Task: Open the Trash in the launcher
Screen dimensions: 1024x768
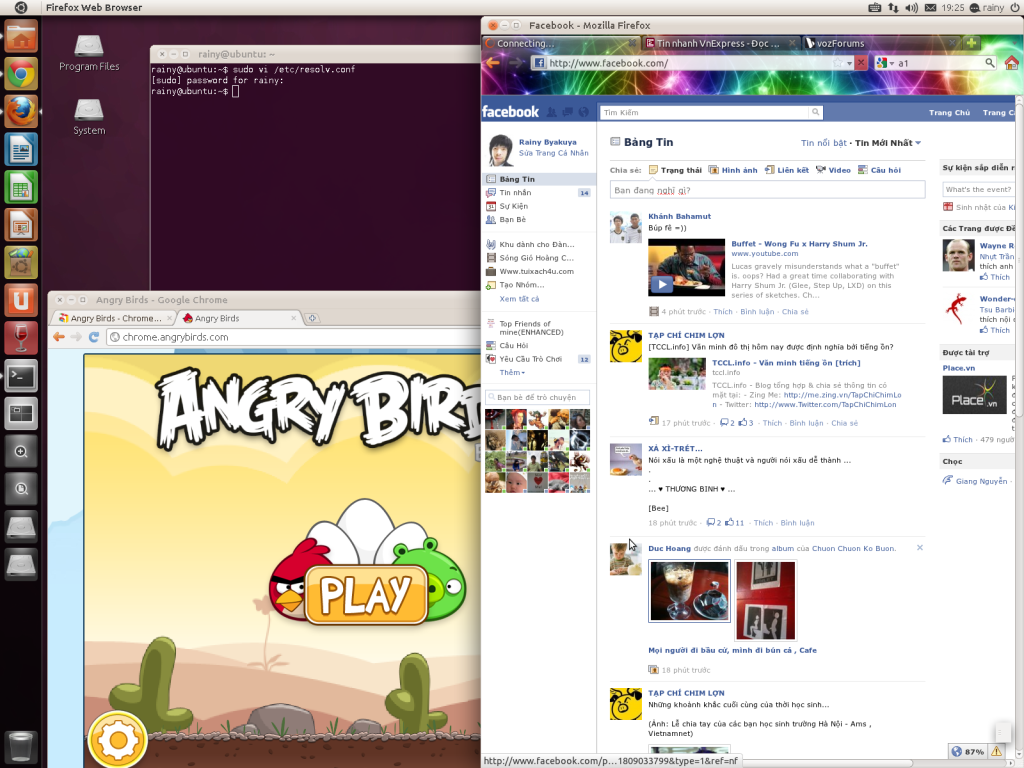Action: pos(21,746)
